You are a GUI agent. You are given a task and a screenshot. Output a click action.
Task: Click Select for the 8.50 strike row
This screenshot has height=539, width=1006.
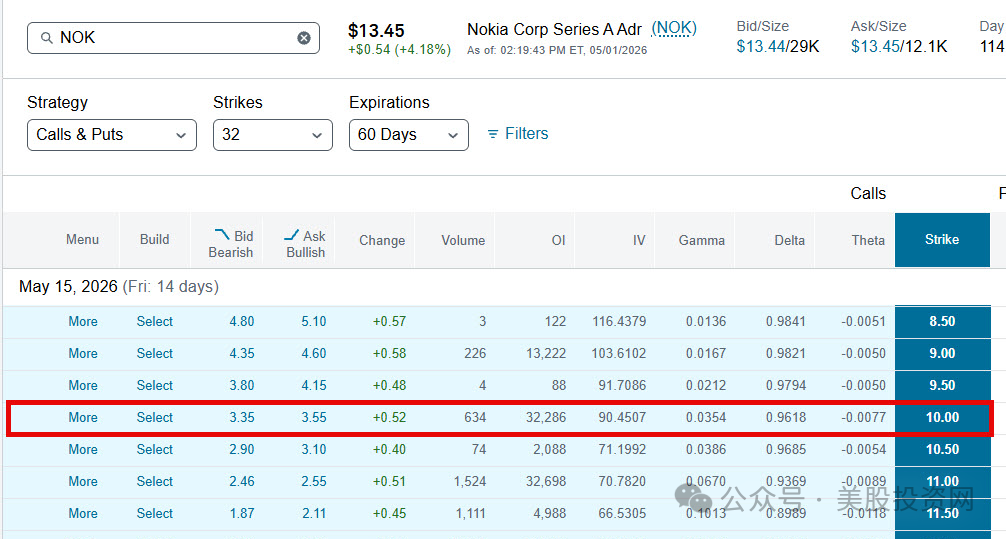[155, 321]
